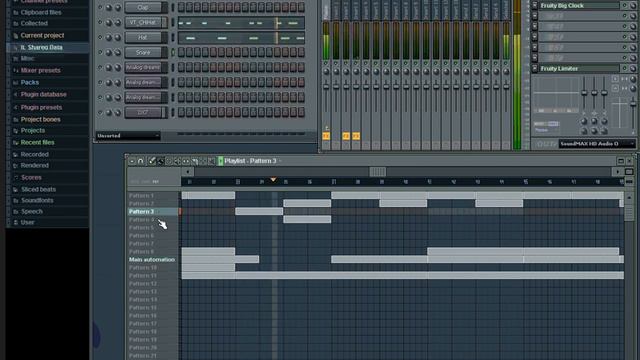Select Pattern 3 row in Playlist
640x360 pixels.
tap(153, 211)
